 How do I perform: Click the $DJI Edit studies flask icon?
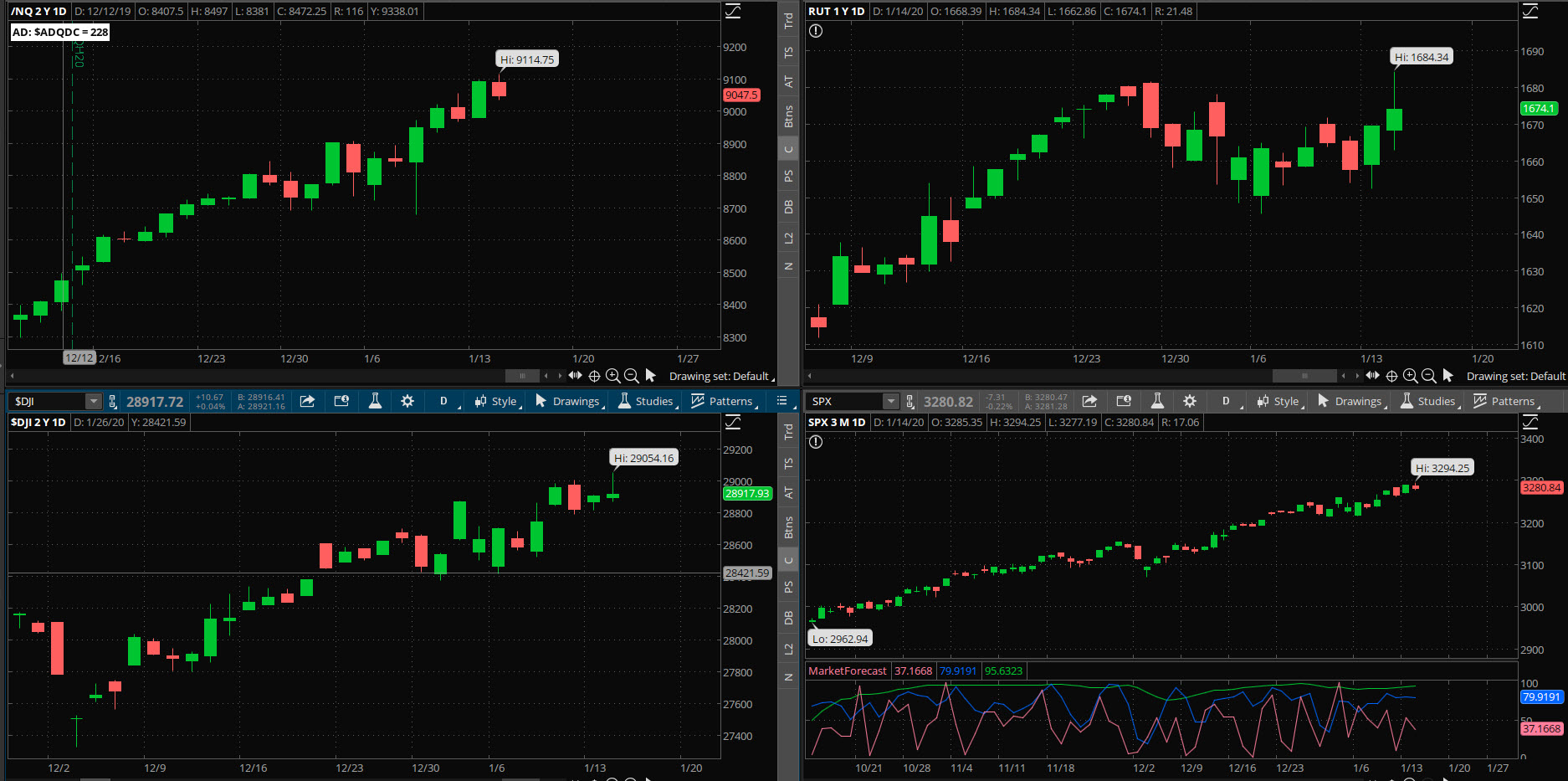375,401
